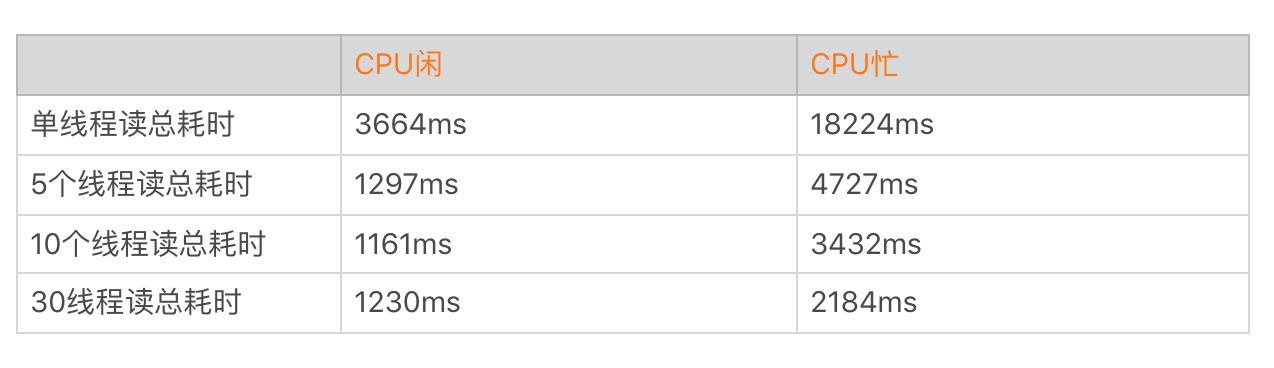1274x368 pixels.
Task: Click the 18224ms cell
Action: (872, 125)
